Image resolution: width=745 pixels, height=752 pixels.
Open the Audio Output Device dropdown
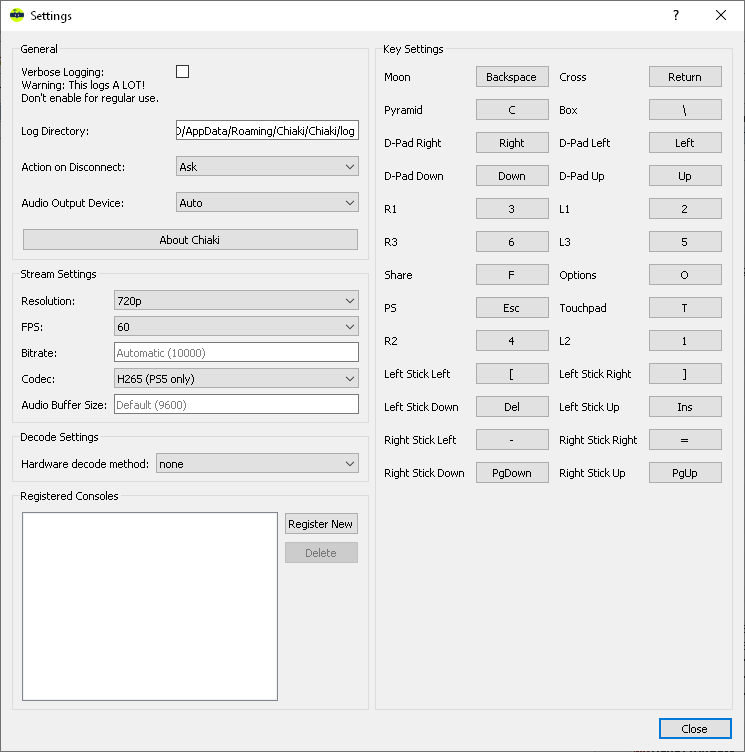(x=267, y=202)
